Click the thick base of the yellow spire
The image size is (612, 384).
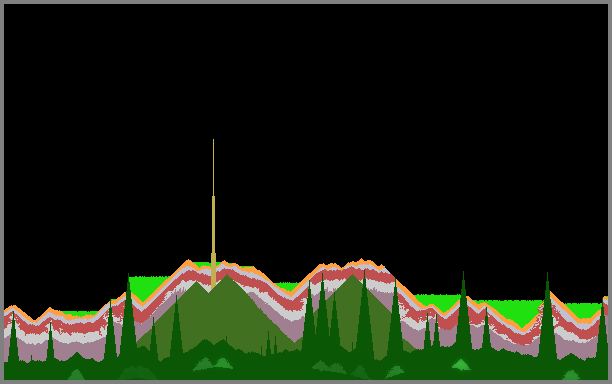click(213, 270)
